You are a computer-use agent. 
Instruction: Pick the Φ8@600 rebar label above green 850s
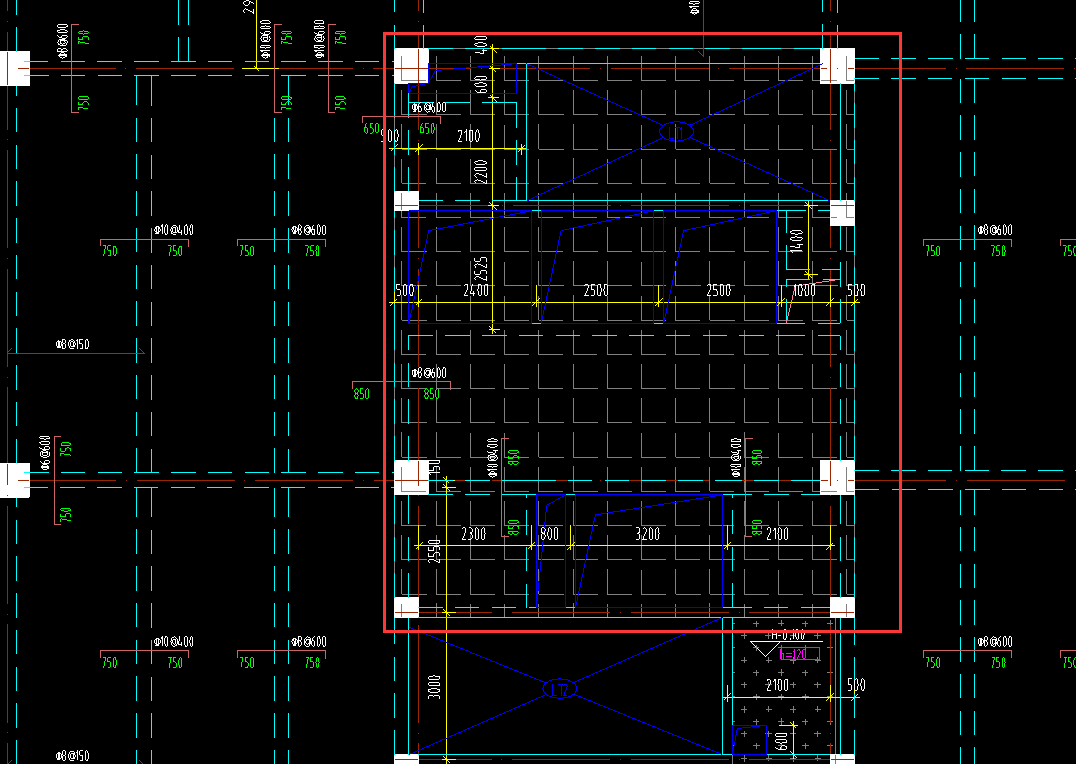[x=429, y=373]
